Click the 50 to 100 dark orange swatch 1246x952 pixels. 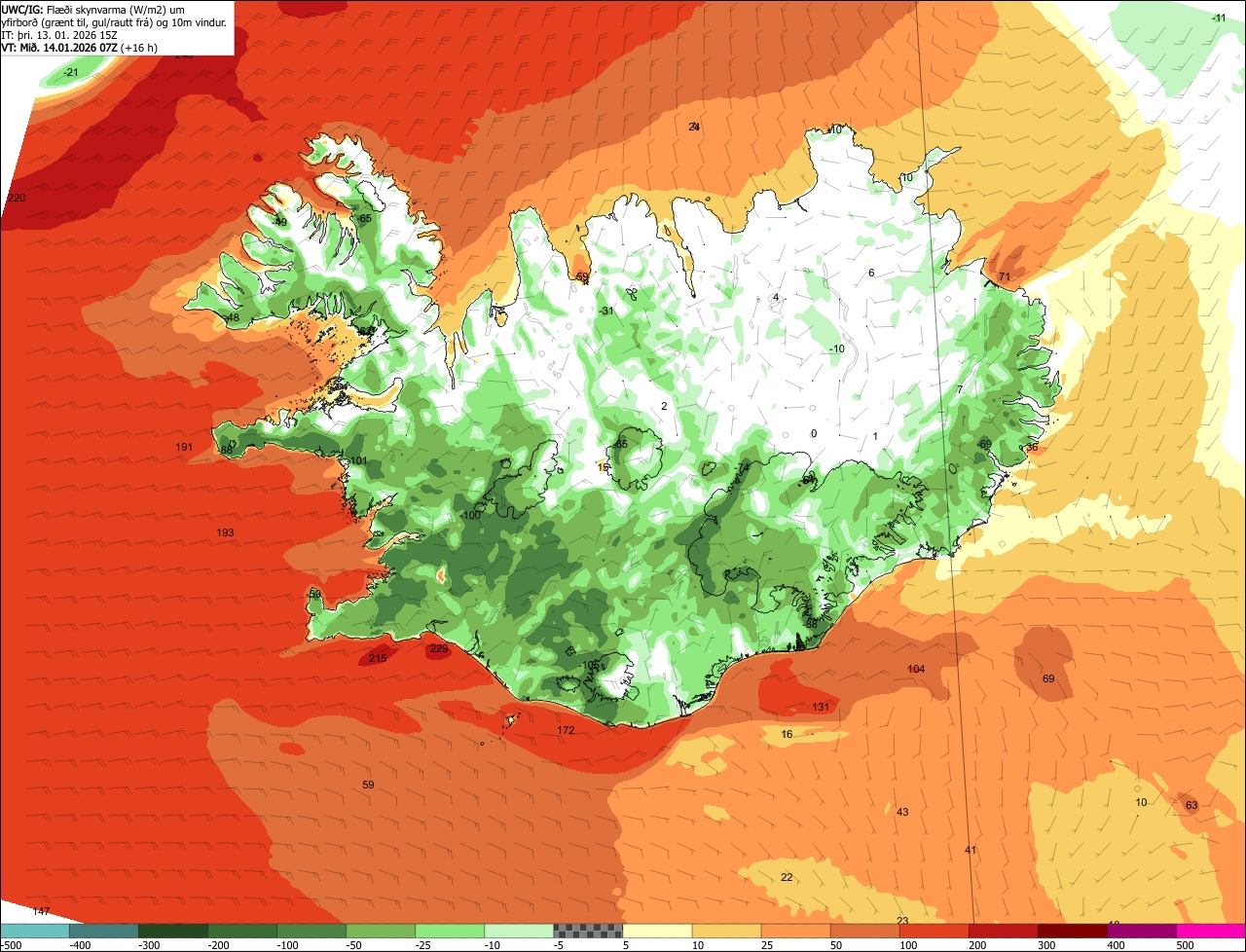click(864, 931)
